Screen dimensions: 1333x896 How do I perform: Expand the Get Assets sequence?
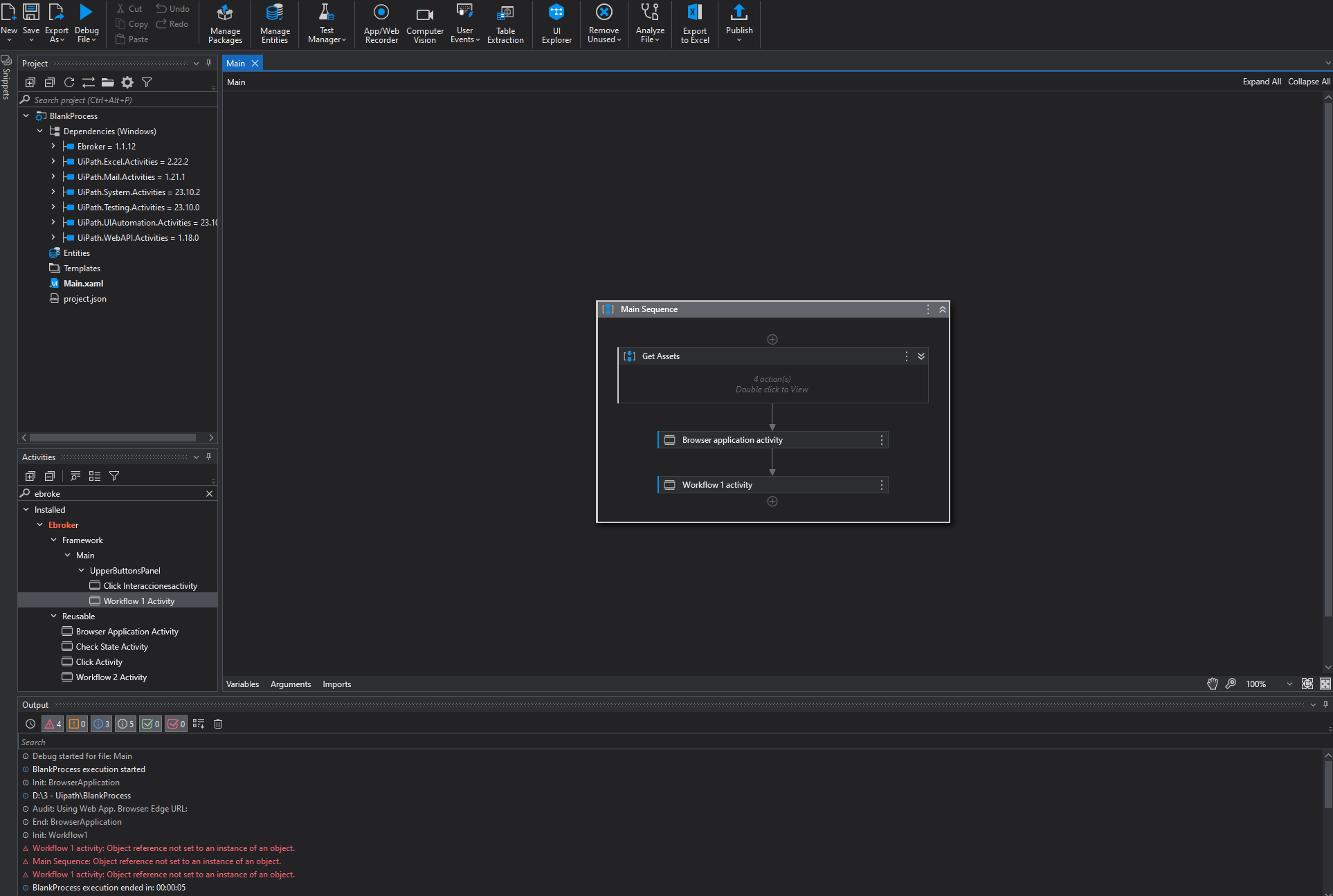click(x=921, y=356)
